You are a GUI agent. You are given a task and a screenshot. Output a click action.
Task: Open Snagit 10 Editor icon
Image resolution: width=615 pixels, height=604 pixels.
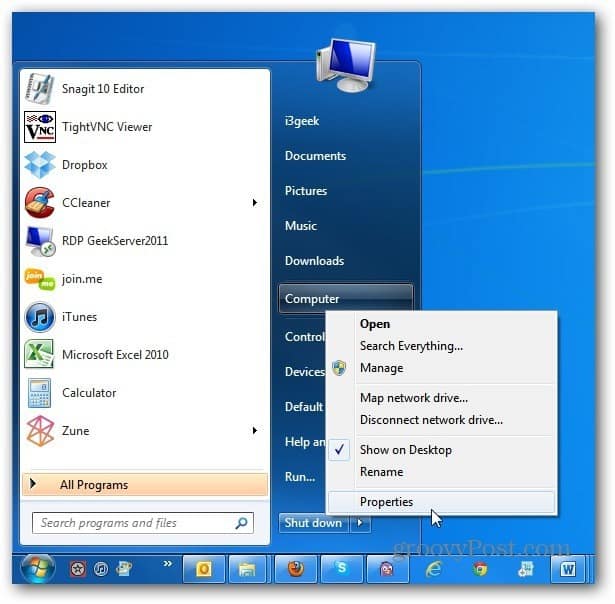point(39,89)
